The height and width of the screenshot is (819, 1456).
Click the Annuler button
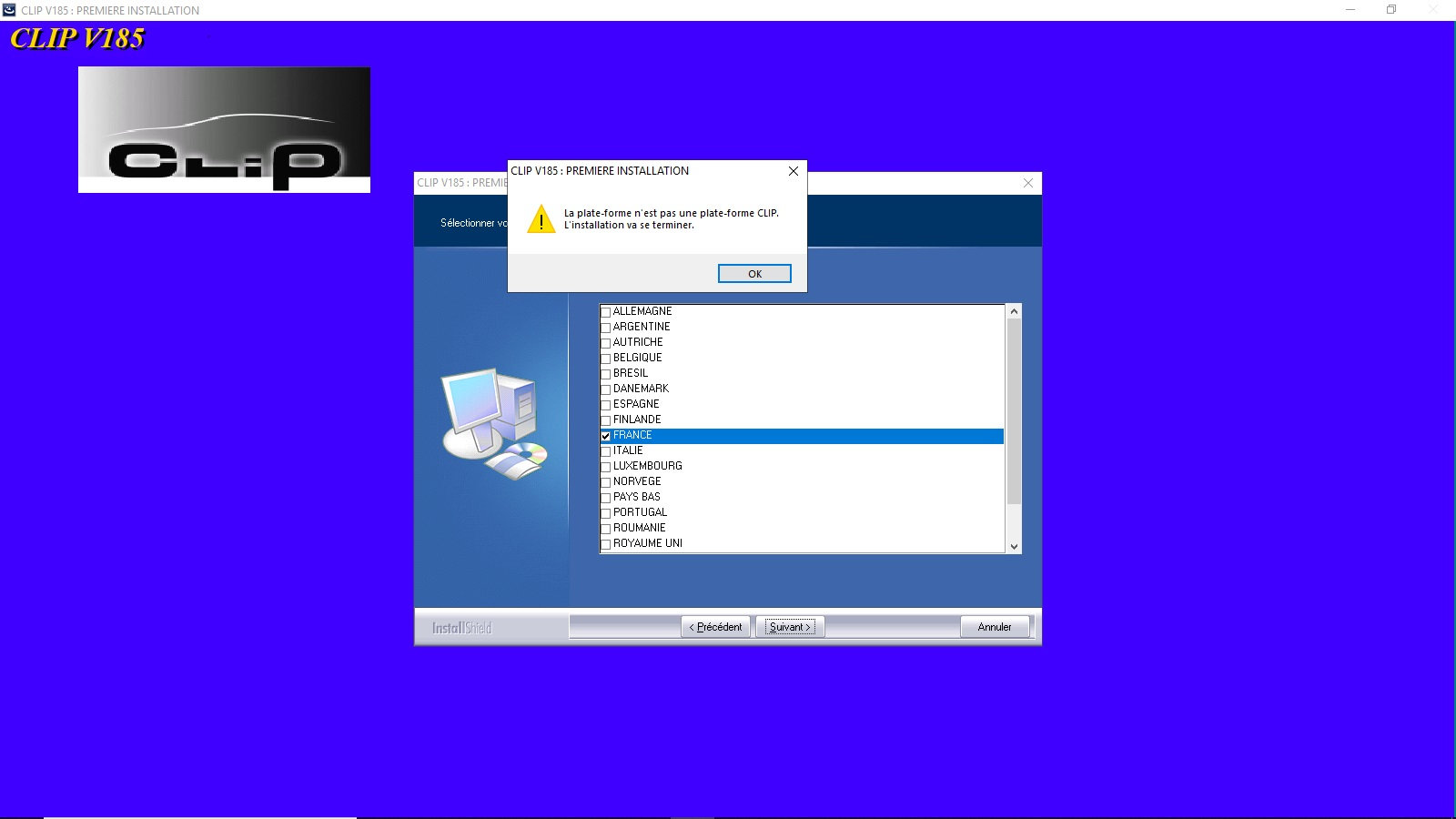pos(995,627)
